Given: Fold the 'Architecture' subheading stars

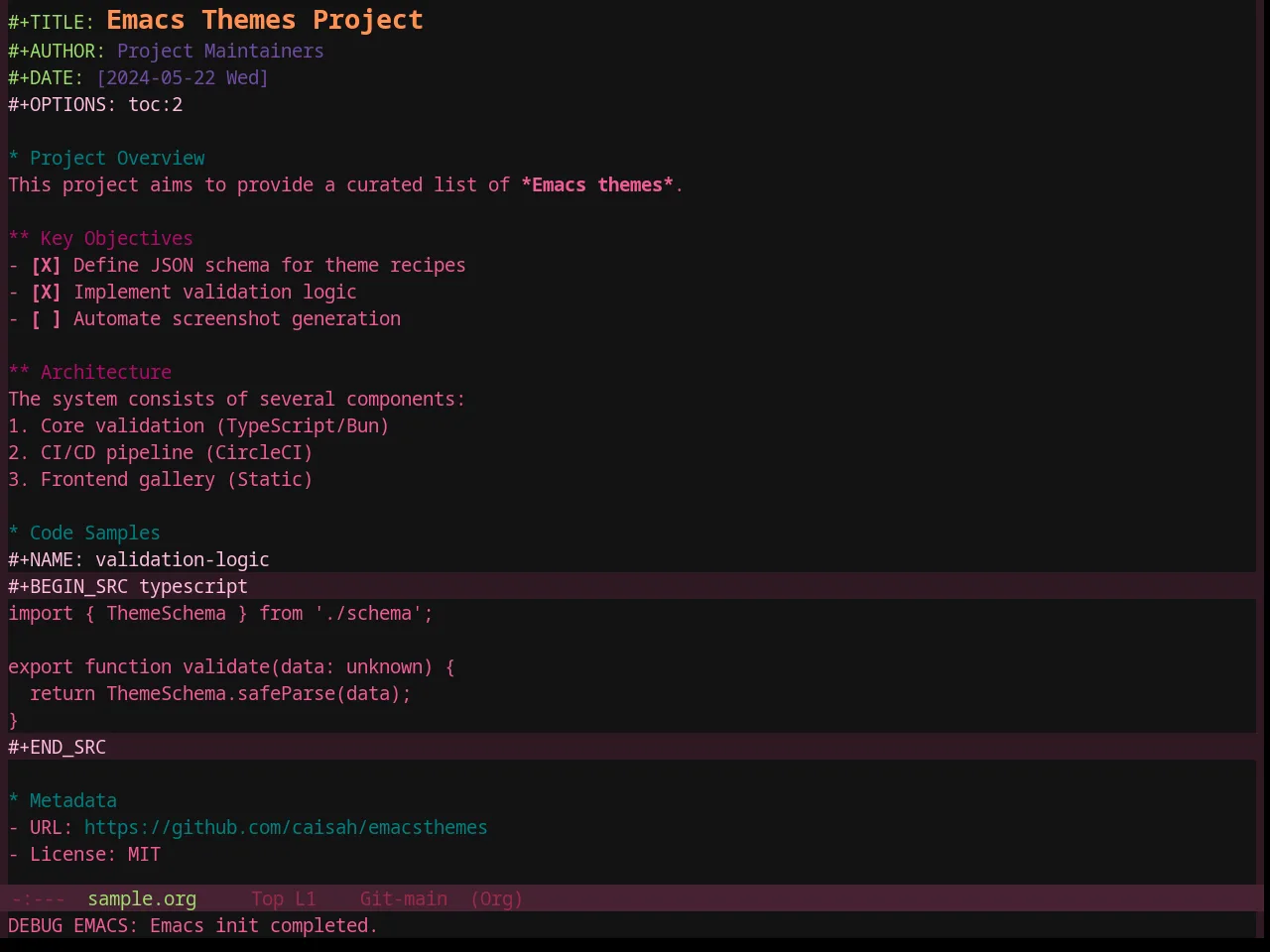Looking at the screenshot, I should 19,373.
